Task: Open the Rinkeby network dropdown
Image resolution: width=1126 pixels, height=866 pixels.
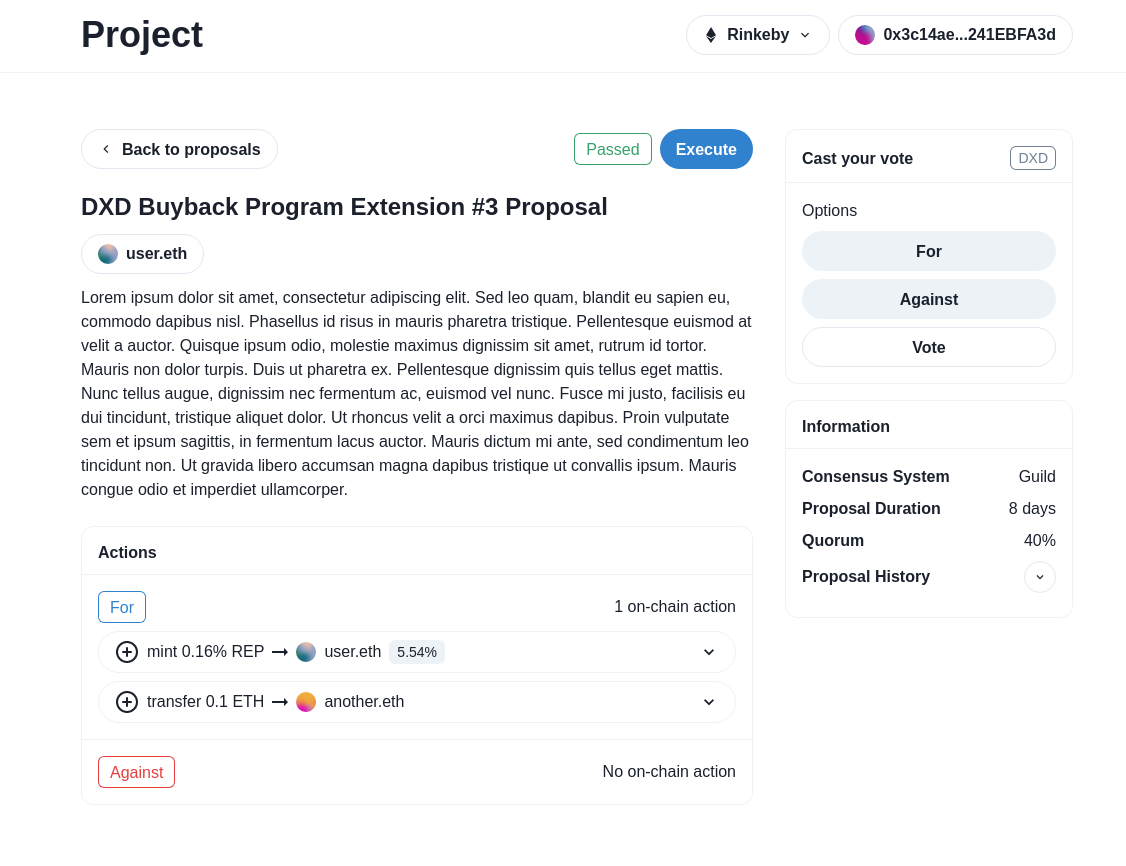Action: pyautogui.click(x=757, y=35)
